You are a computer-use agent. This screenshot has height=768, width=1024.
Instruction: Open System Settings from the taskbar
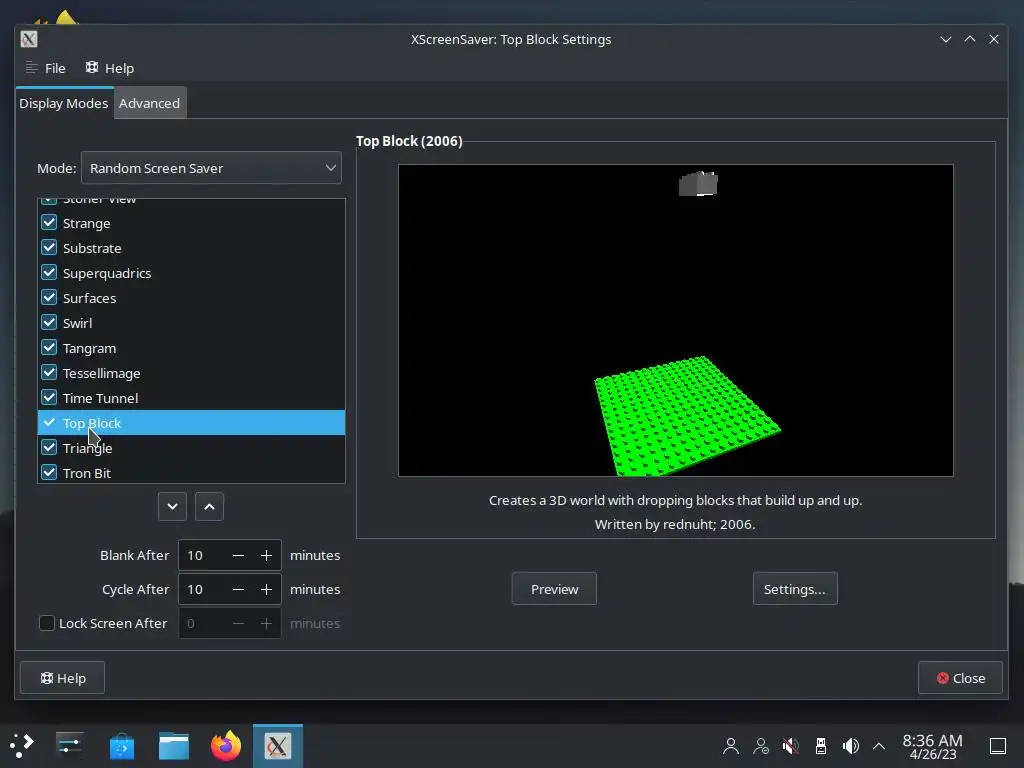69,745
